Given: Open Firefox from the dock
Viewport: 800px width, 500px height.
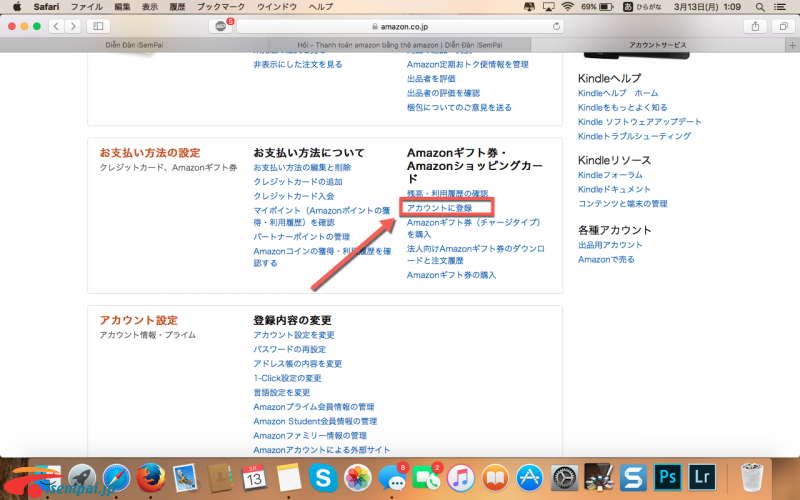Looking at the screenshot, I should pyautogui.click(x=151, y=478).
